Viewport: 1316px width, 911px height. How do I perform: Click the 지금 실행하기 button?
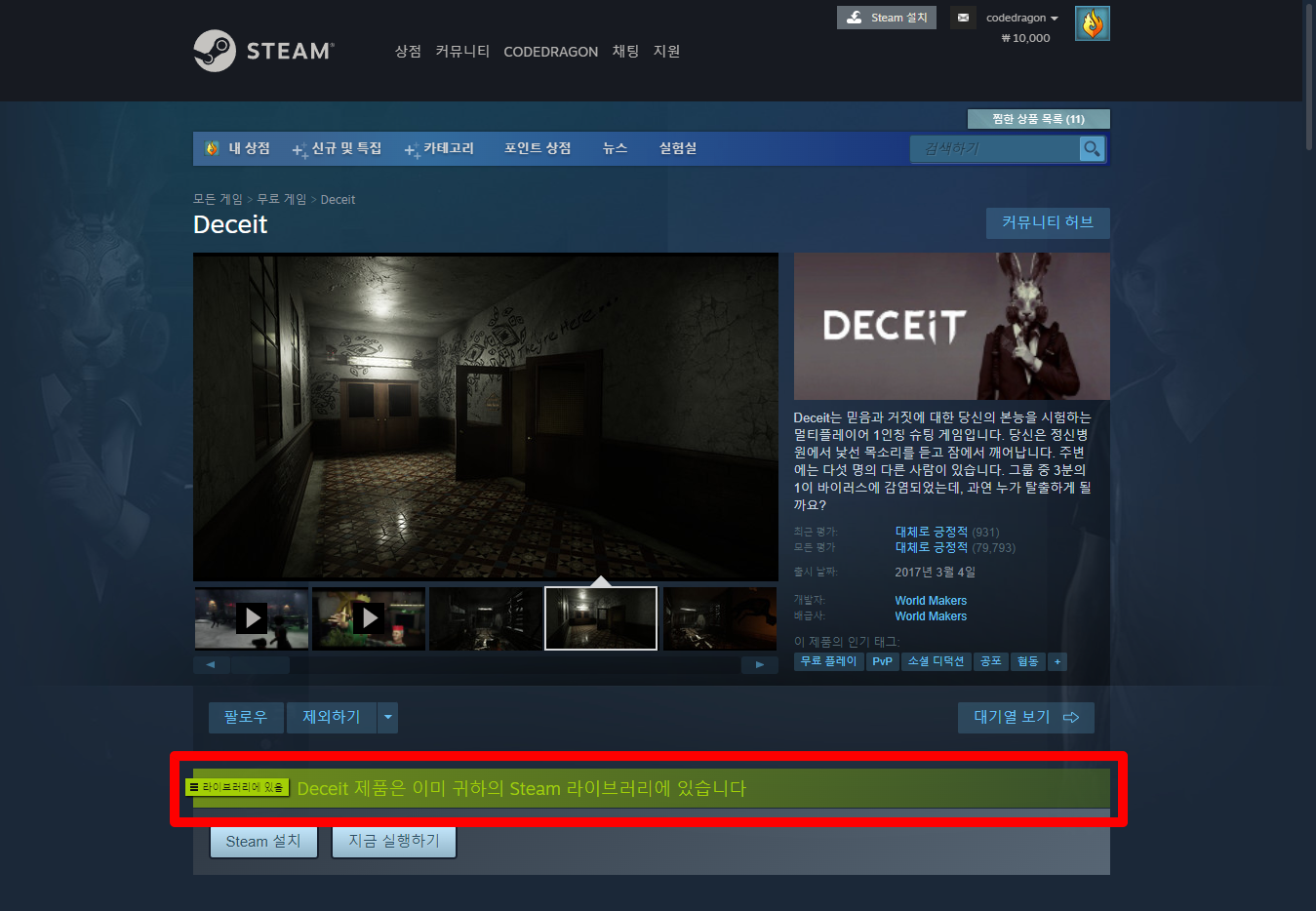[394, 842]
